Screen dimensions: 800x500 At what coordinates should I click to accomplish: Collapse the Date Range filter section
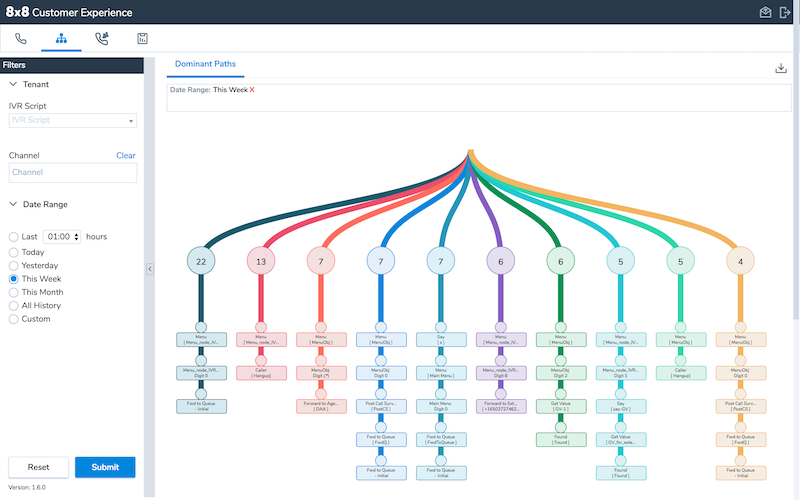point(13,204)
